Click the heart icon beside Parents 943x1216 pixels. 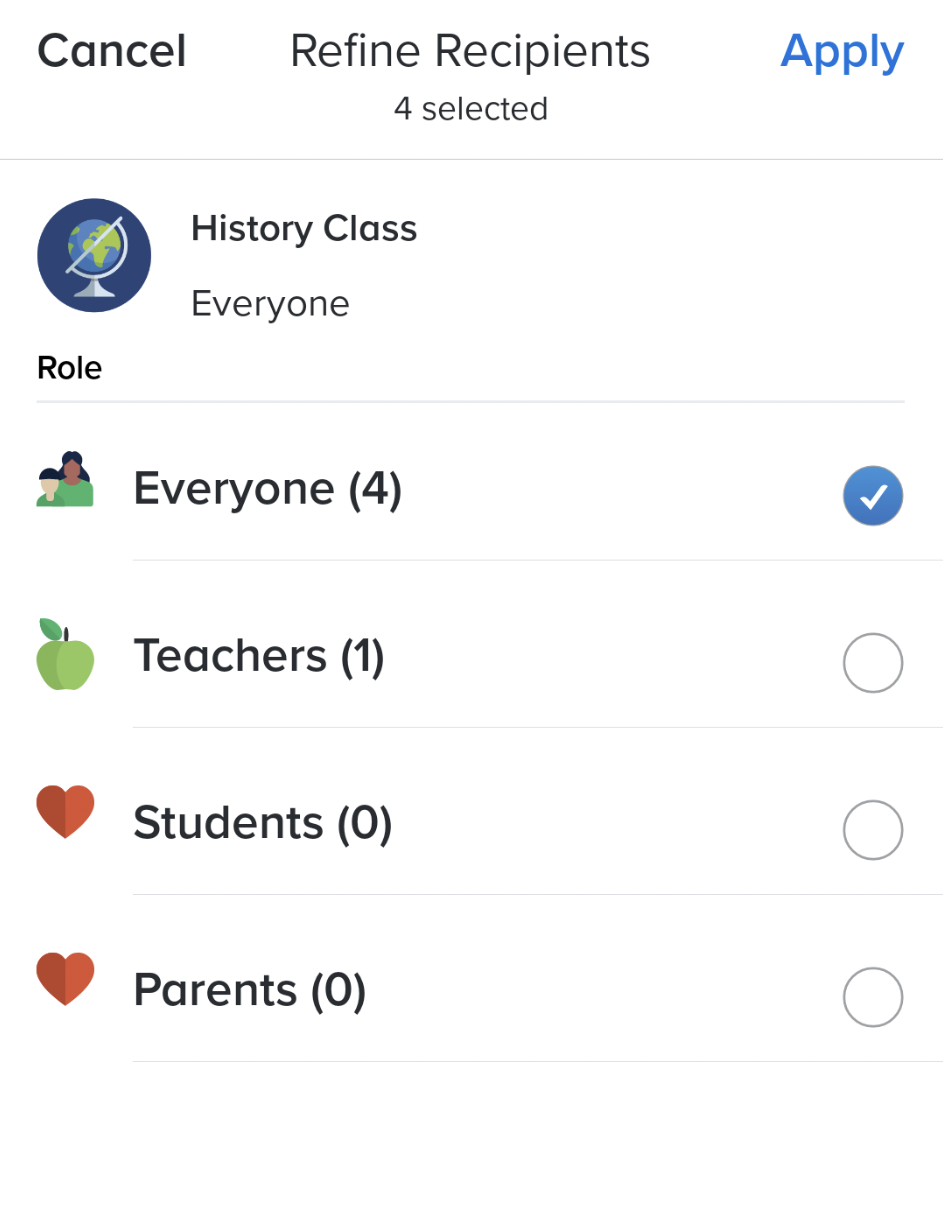point(65,978)
